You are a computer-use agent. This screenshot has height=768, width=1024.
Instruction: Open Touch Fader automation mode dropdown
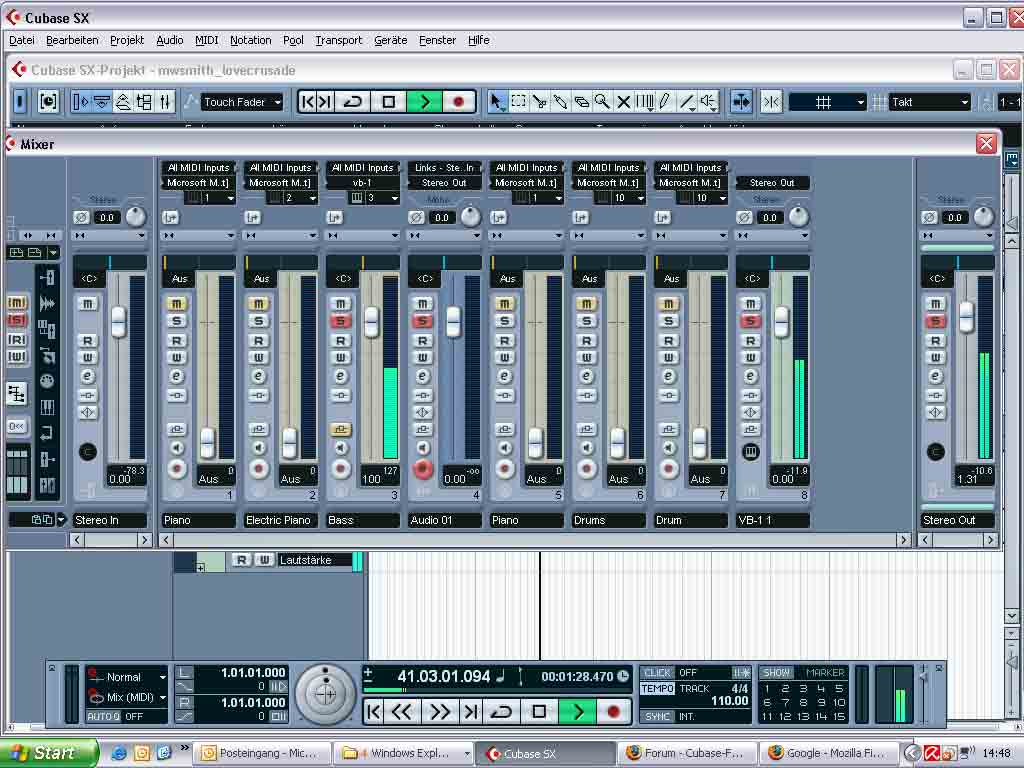click(241, 102)
